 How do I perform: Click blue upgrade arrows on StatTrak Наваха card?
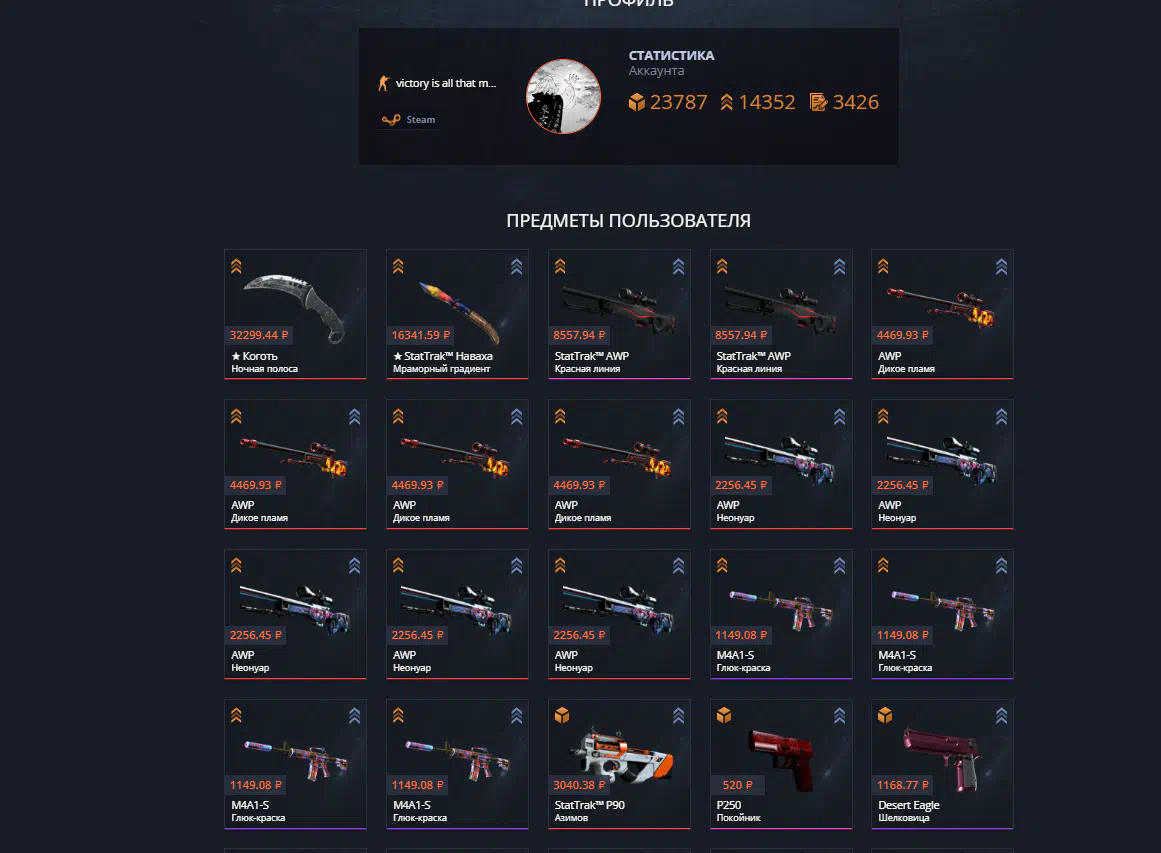pos(516,267)
